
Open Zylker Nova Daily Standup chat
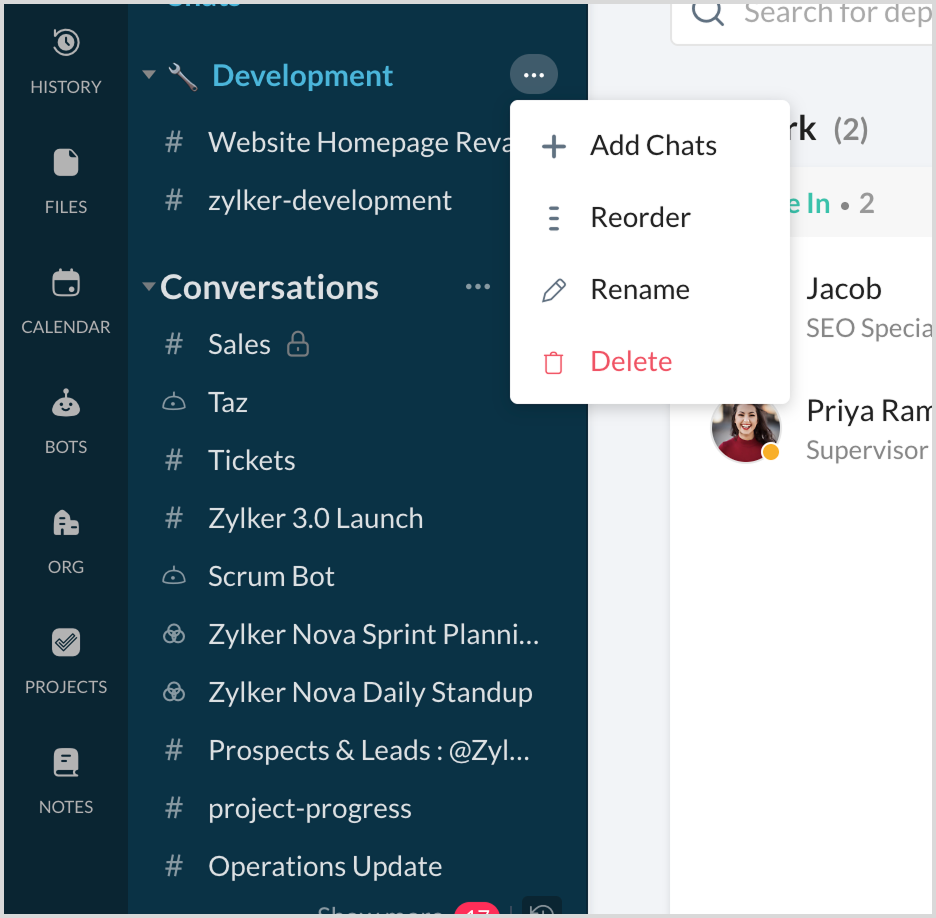click(x=369, y=692)
